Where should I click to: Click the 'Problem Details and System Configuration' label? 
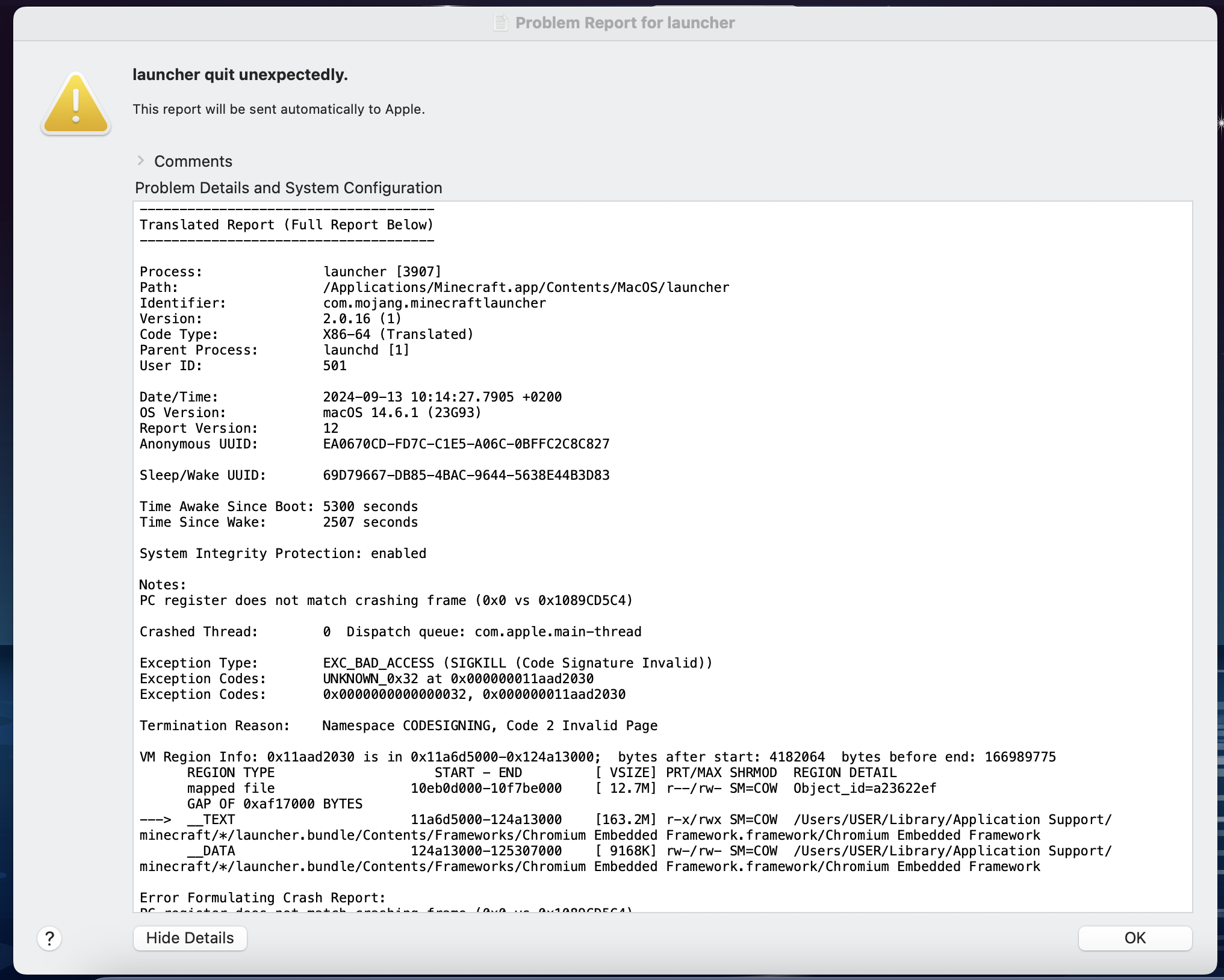tap(288, 188)
